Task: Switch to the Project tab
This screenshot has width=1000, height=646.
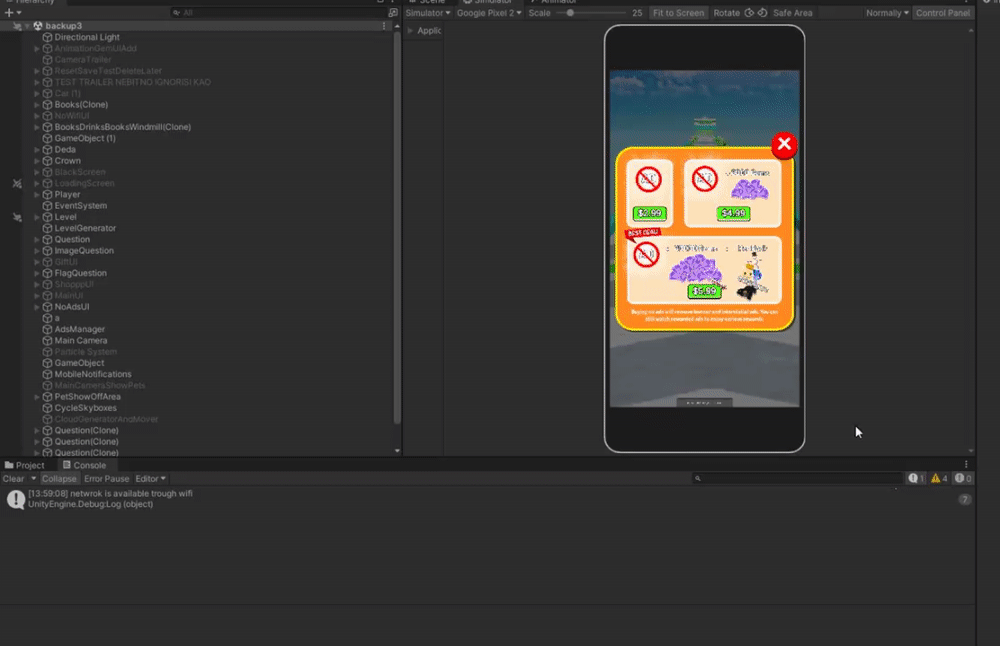Action: tap(24, 466)
